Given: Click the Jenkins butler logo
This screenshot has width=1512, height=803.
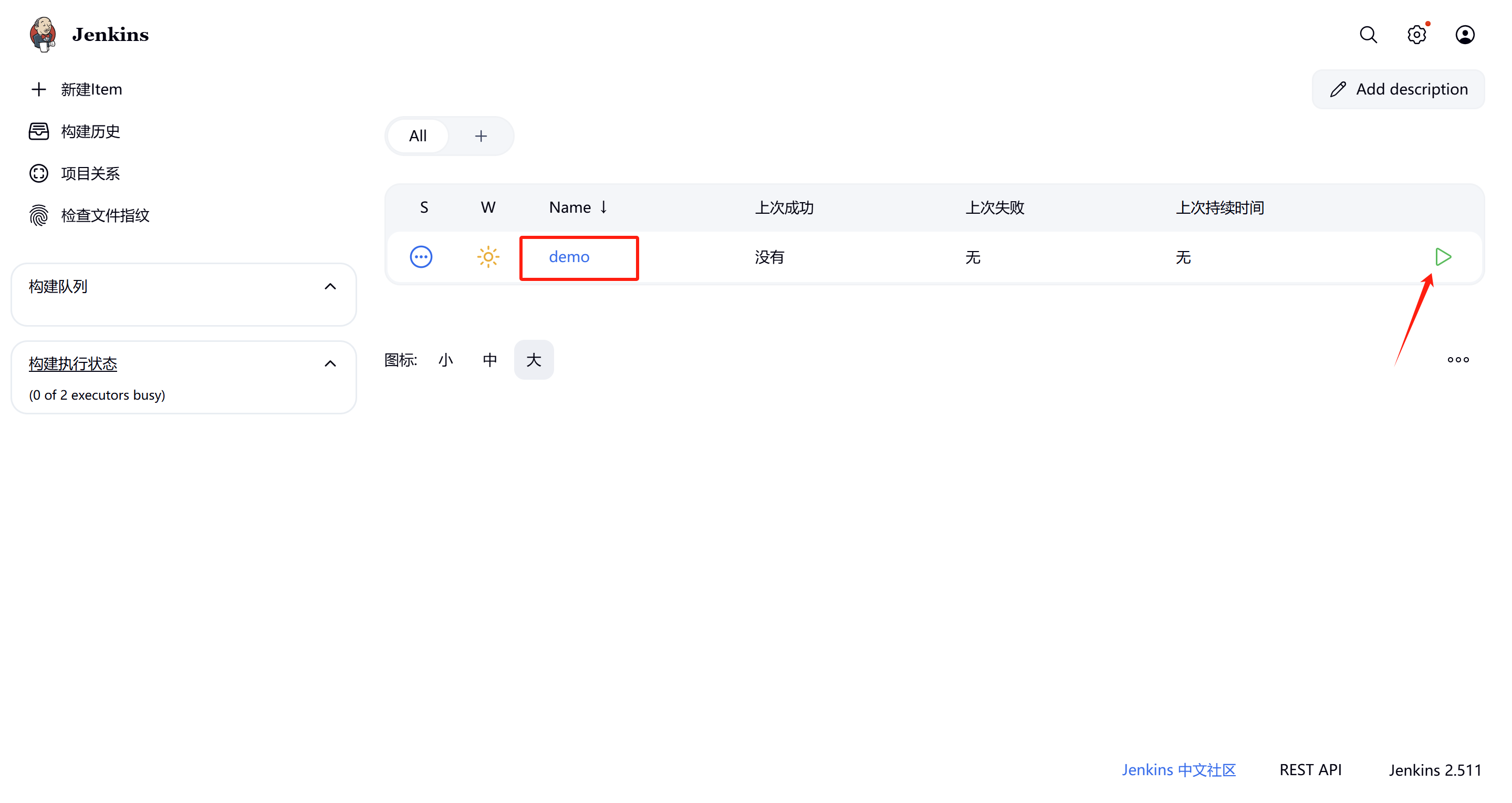Looking at the screenshot, I should click(x=43, y=34).
